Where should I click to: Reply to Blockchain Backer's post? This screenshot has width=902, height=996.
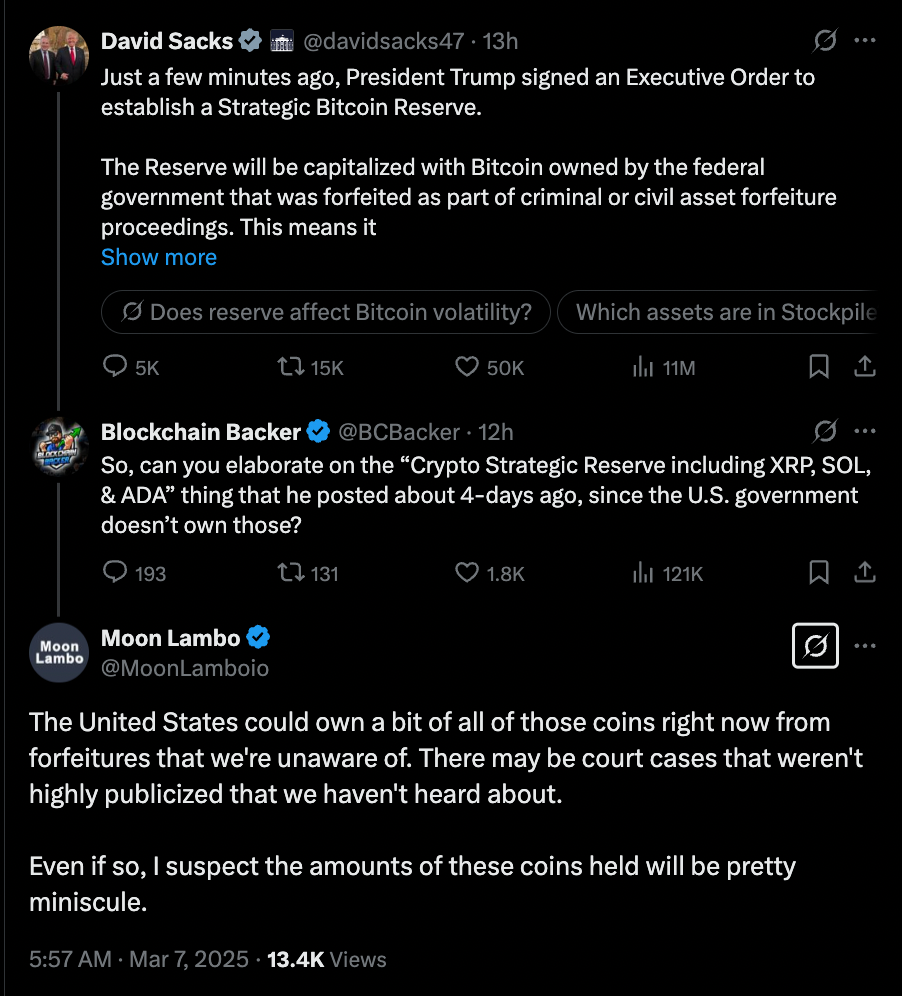[x=118, y=573]
